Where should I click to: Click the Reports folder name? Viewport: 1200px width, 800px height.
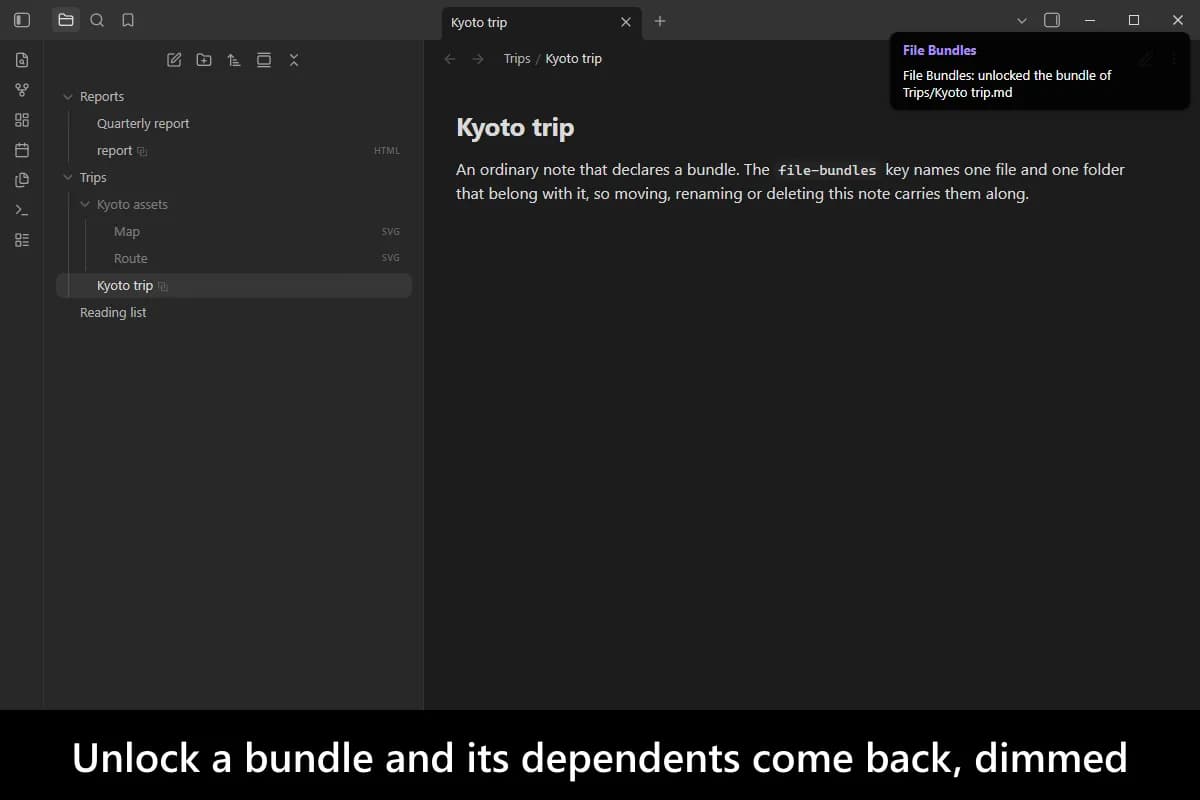102,97
